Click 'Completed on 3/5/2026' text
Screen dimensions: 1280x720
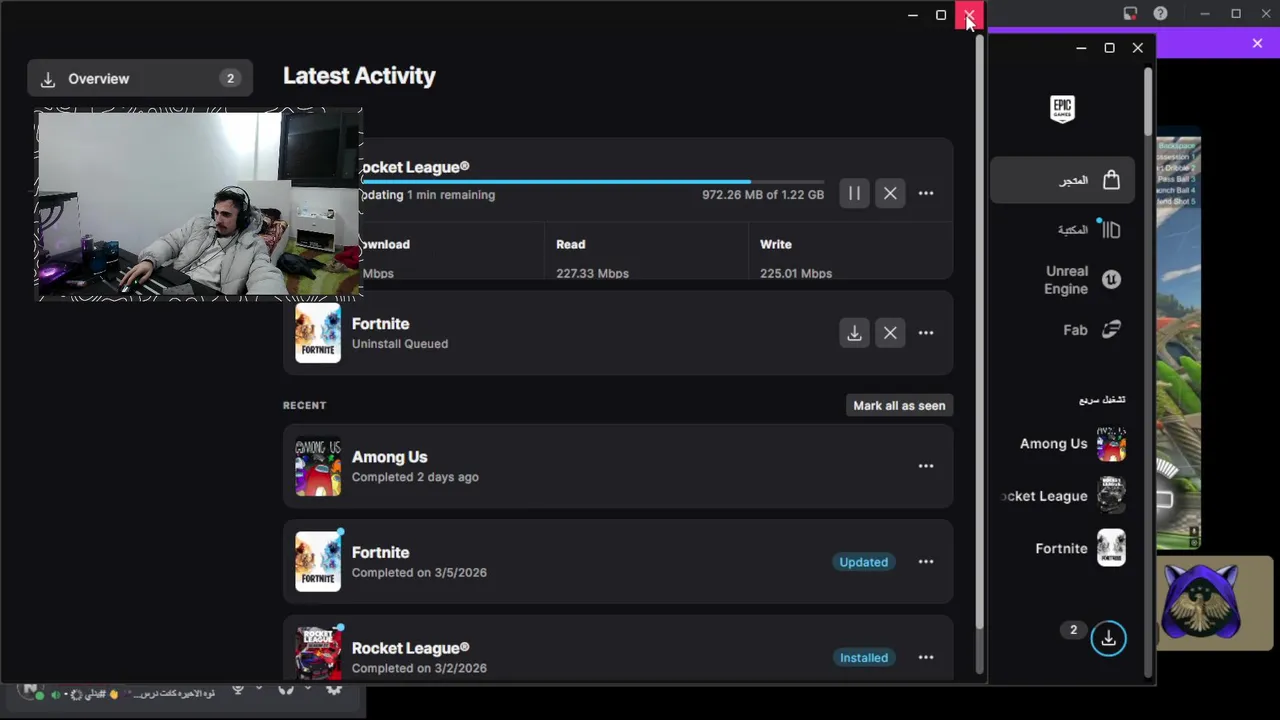click(419, 573)
